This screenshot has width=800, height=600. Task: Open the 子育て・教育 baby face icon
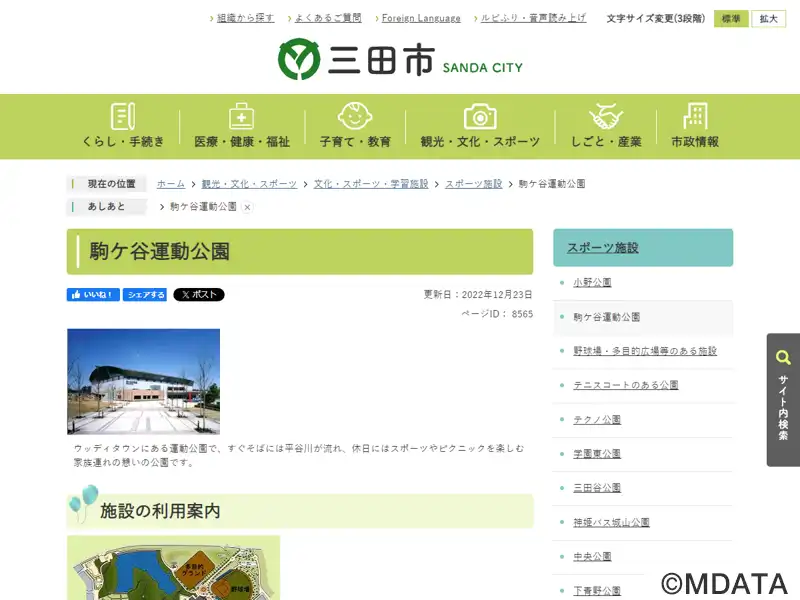(x=355, y=116)
